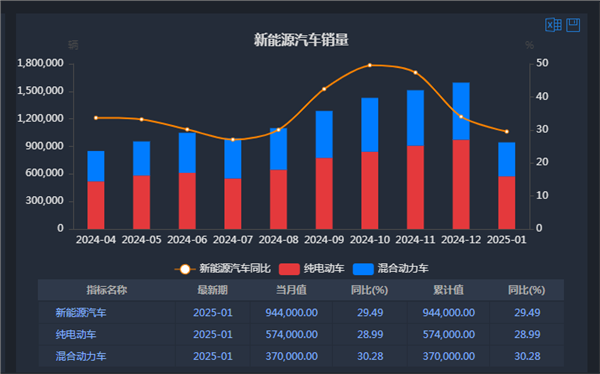Viewport: 600px width, 374px height.
Task: Click the 2024-11 x-axis label
Action: point(415,240)
